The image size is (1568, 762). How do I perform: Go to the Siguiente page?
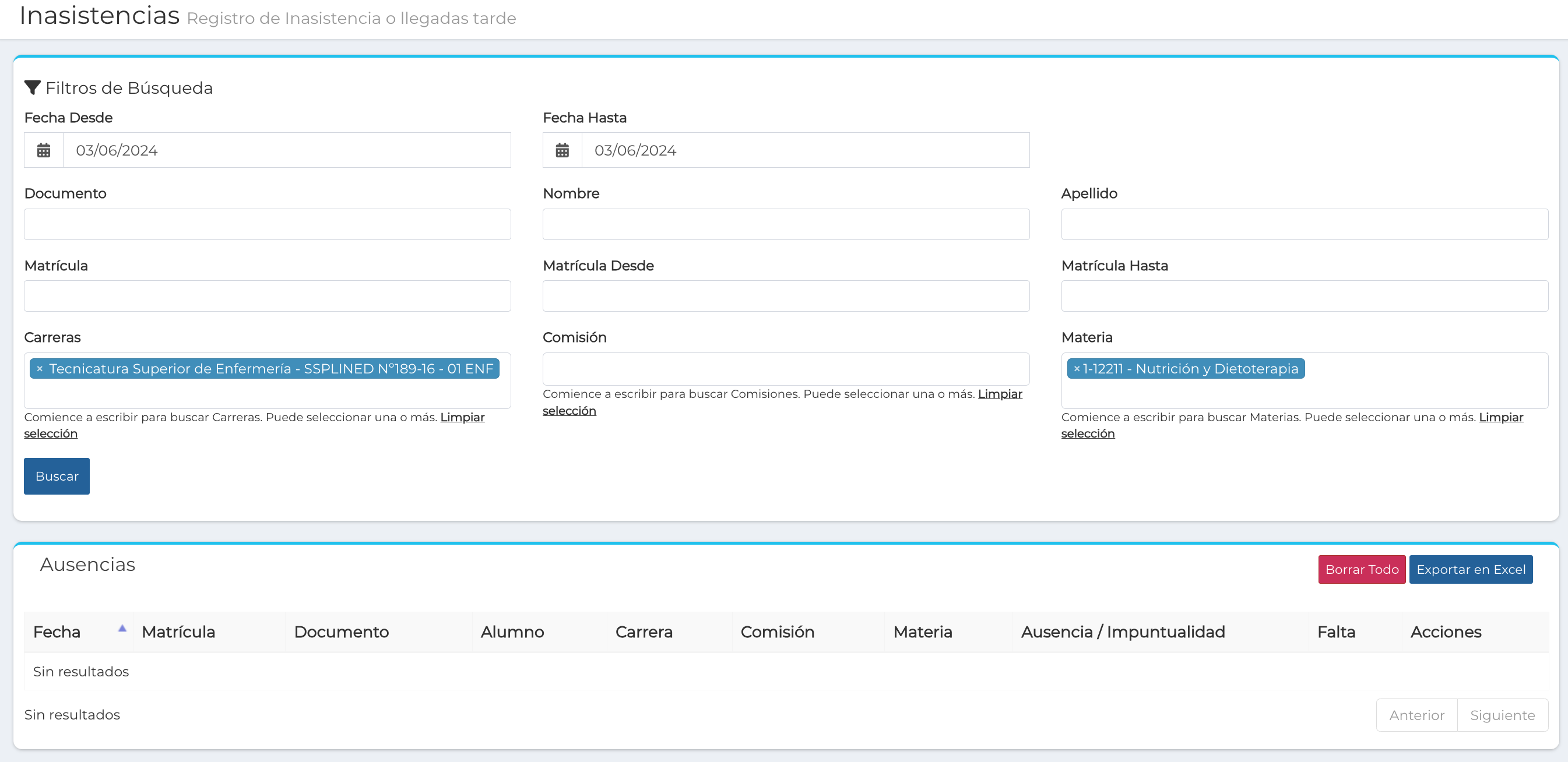pos(1502,715)
